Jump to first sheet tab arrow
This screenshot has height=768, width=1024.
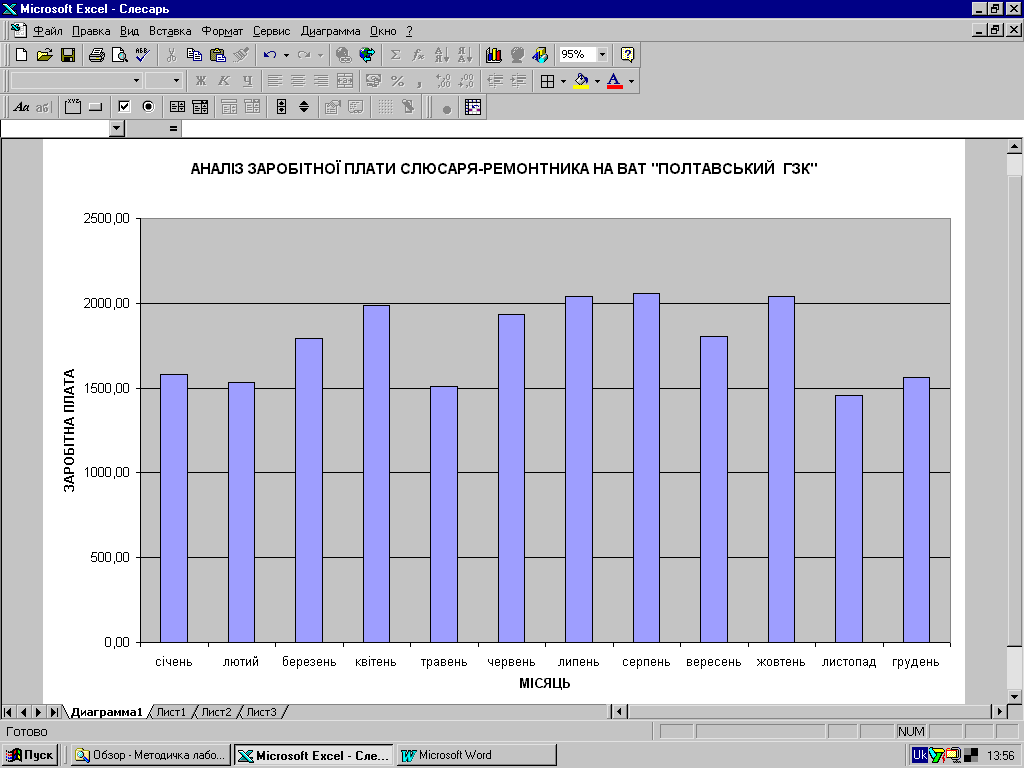coord(8,712)
